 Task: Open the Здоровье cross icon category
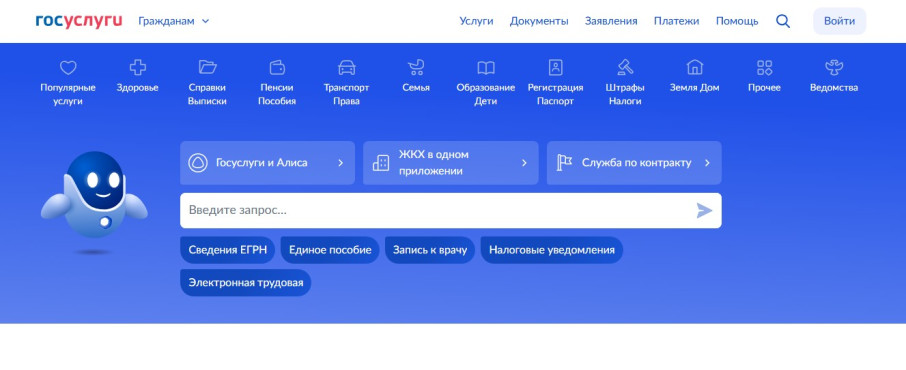[138, 76]
